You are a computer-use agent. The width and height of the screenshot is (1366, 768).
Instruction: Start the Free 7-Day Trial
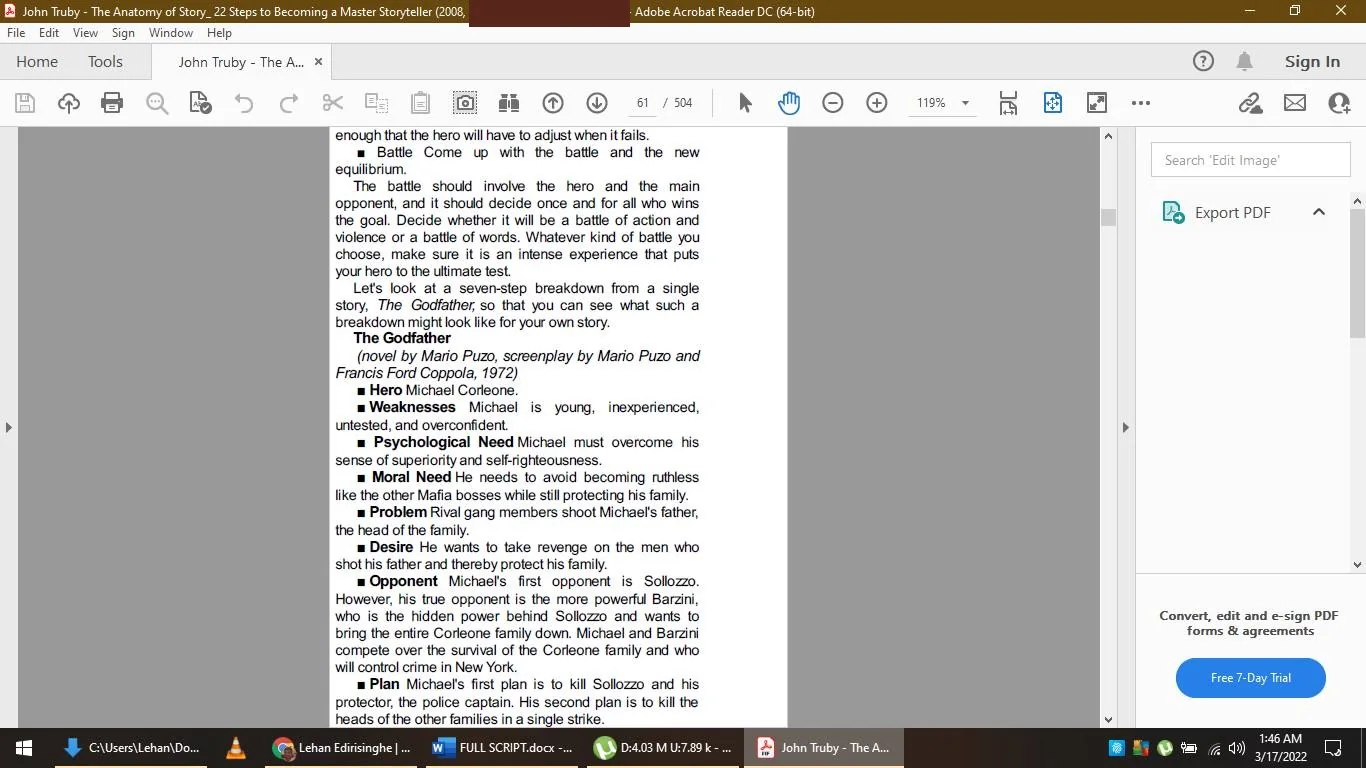click(1250, 678)
